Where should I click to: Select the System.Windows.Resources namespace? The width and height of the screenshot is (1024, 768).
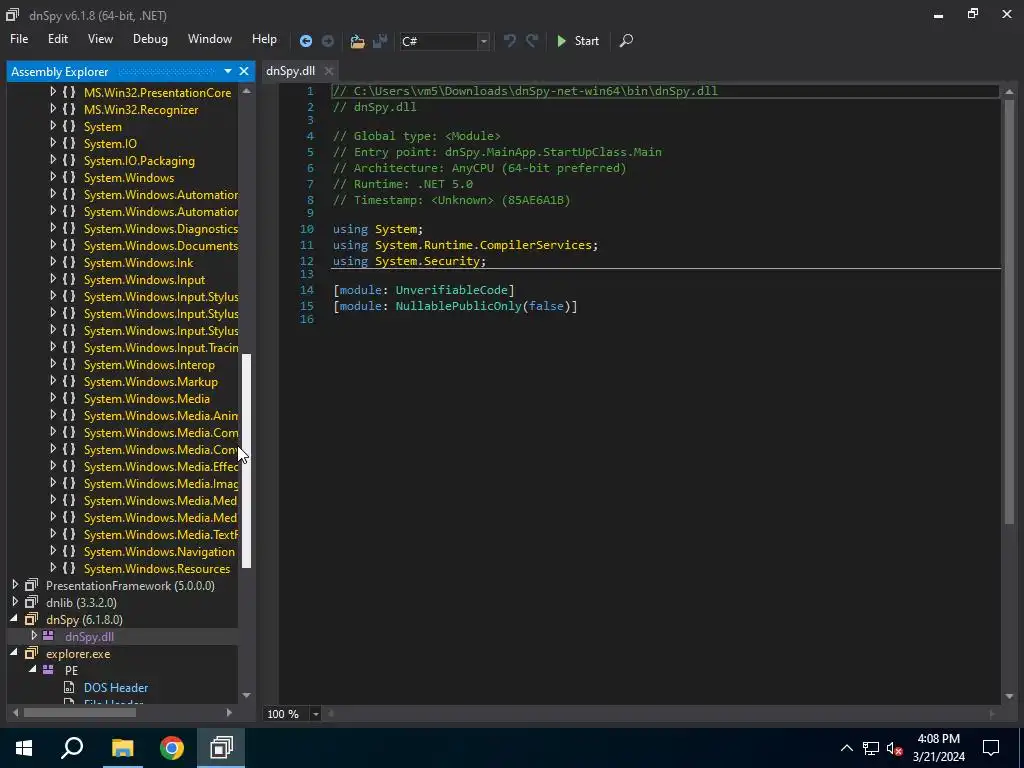coord(157,569)
